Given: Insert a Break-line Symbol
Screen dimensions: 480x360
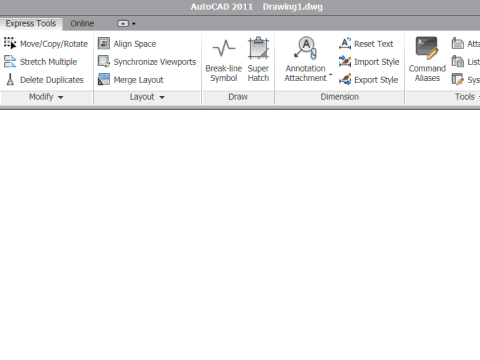Looking at the screenshot, I should (x=224, y=60).
